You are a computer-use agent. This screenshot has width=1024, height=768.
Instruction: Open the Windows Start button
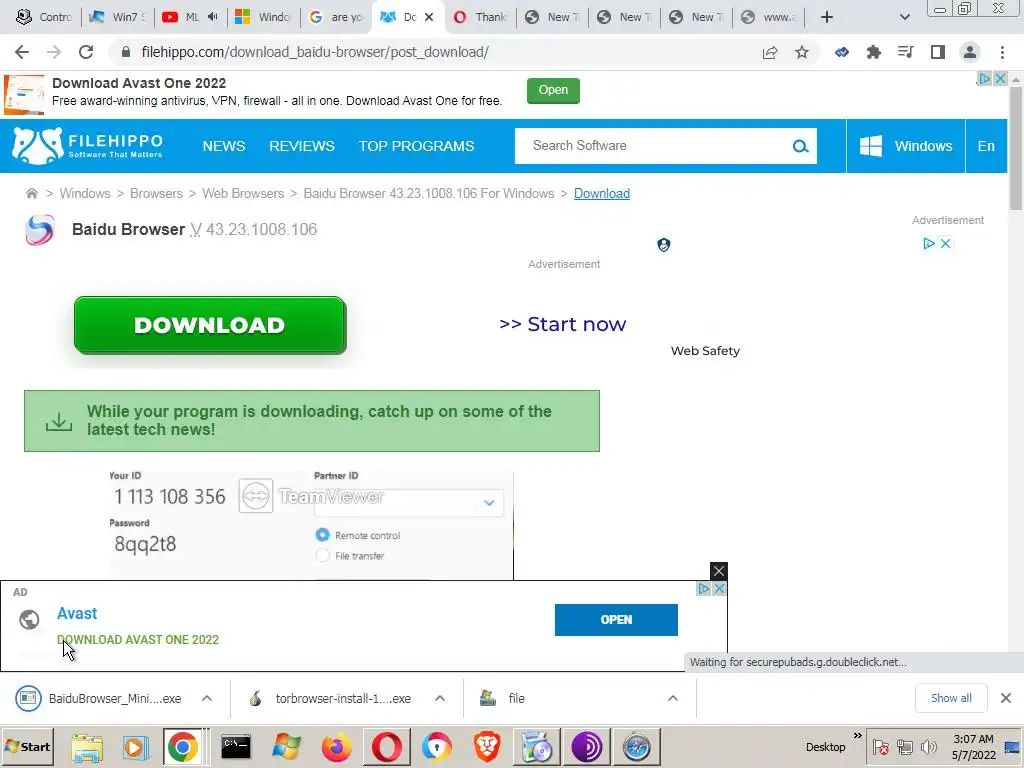pos(27,746)
